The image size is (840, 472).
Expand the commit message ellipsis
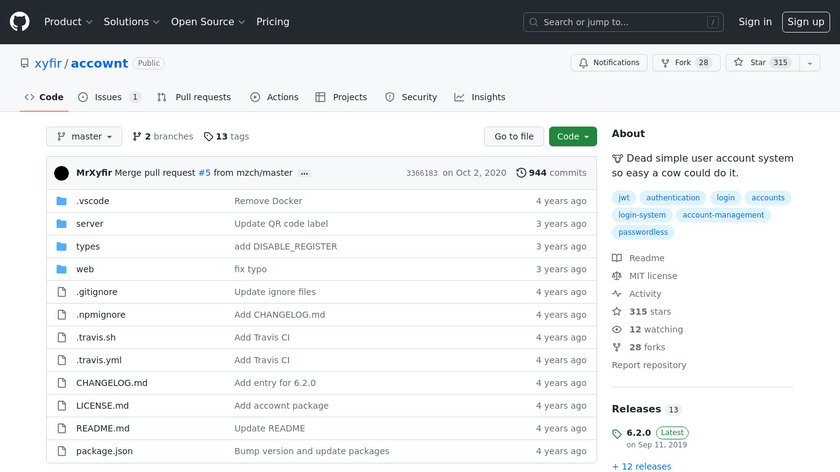click(304, 173)
